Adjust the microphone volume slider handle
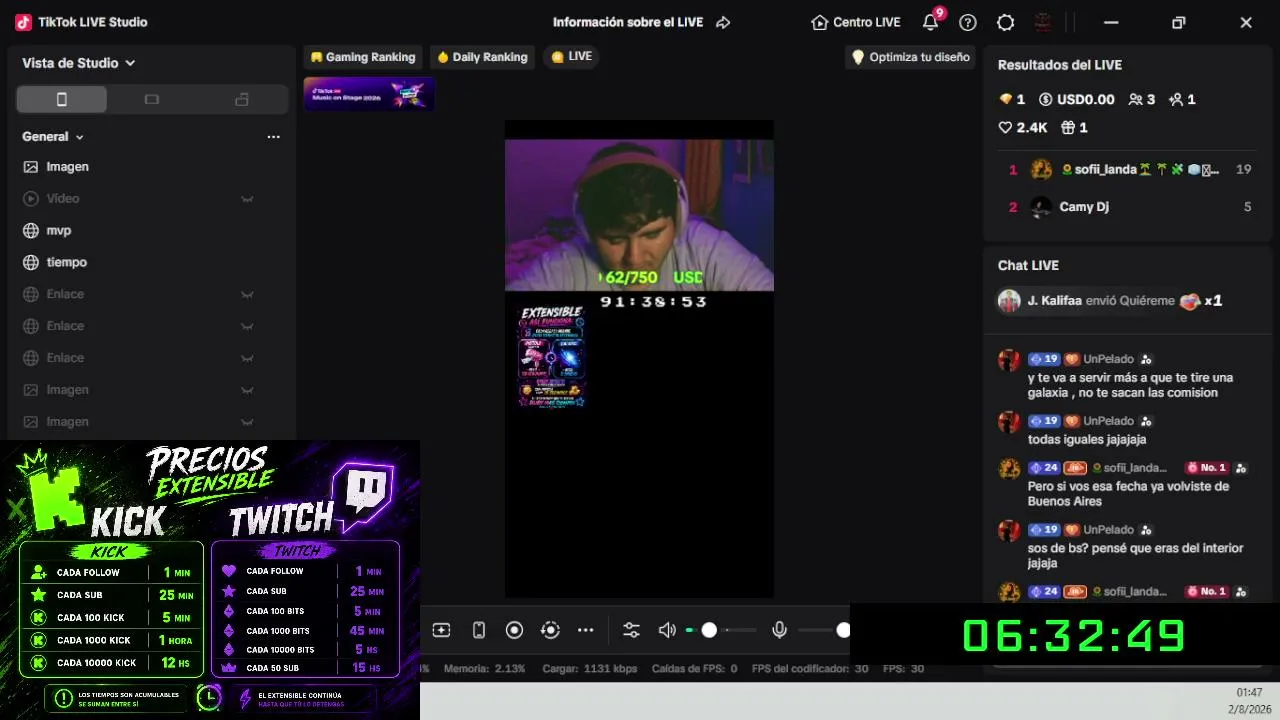The width and height of the screenshot is (1280, 720). (843, 630)
